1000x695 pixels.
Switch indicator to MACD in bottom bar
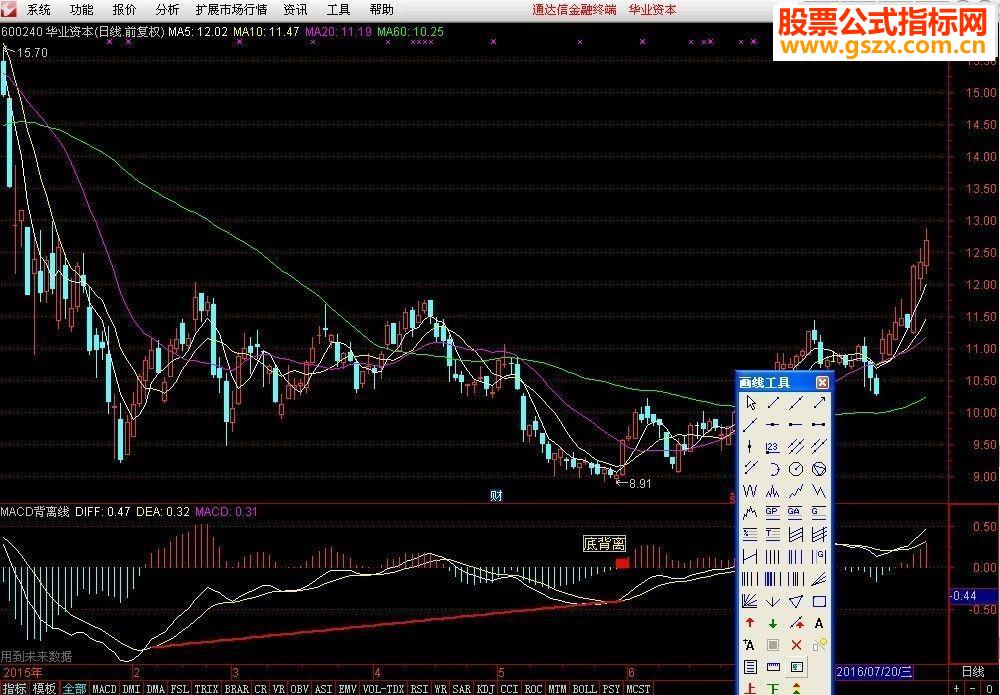coord(105,689)
